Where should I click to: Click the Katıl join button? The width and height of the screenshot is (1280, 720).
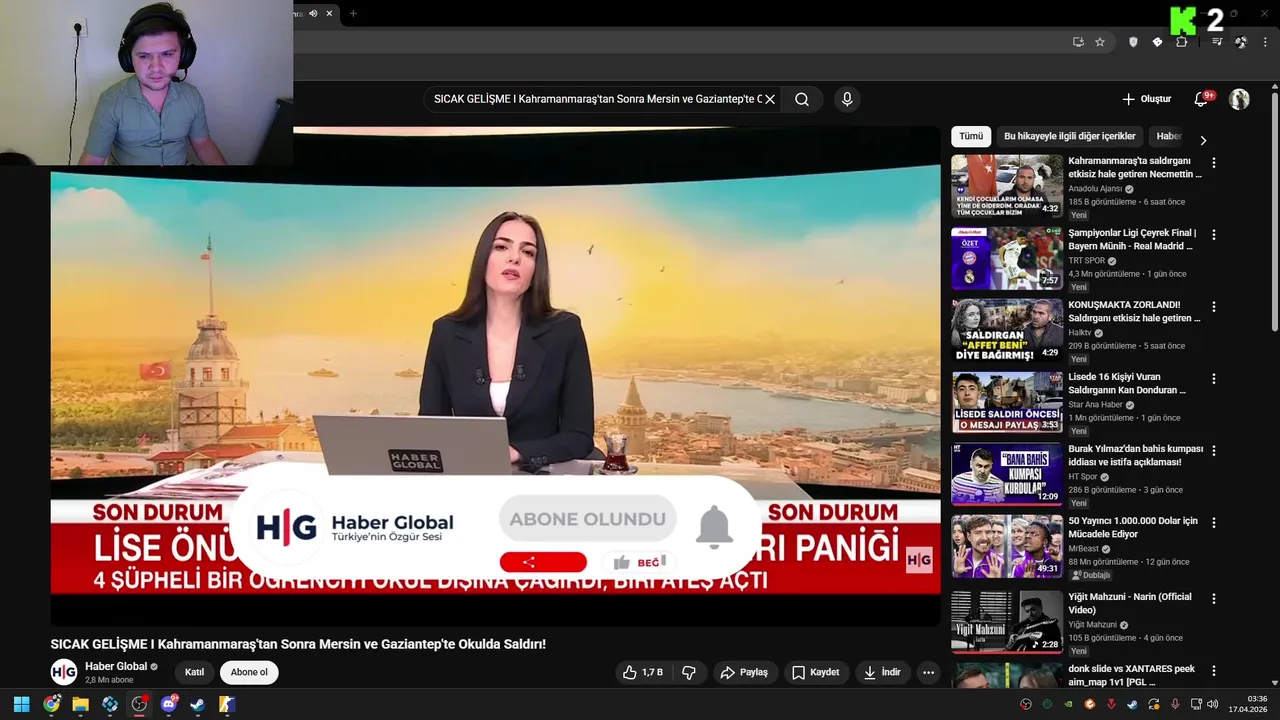click(x=194, y=672)
